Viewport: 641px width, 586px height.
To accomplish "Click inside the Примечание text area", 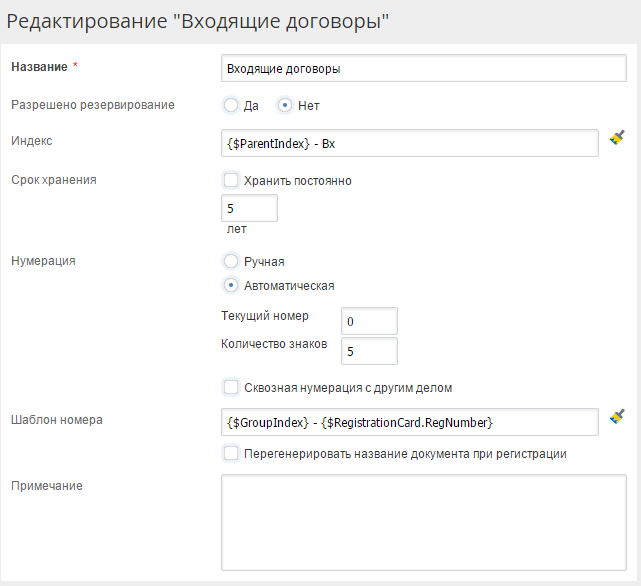I will coord(422,520).
